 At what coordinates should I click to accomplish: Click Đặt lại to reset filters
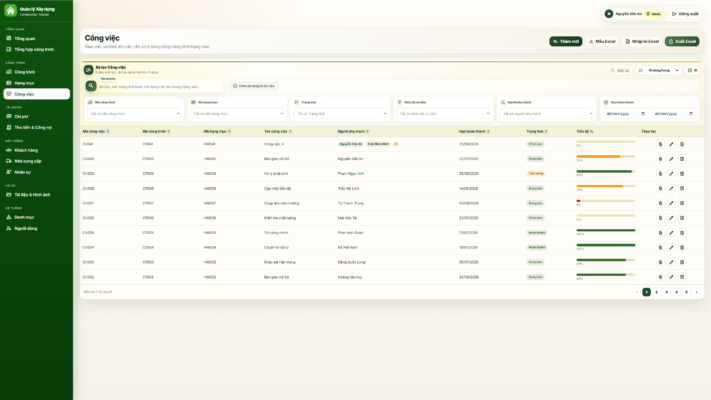tap(620, 70)
